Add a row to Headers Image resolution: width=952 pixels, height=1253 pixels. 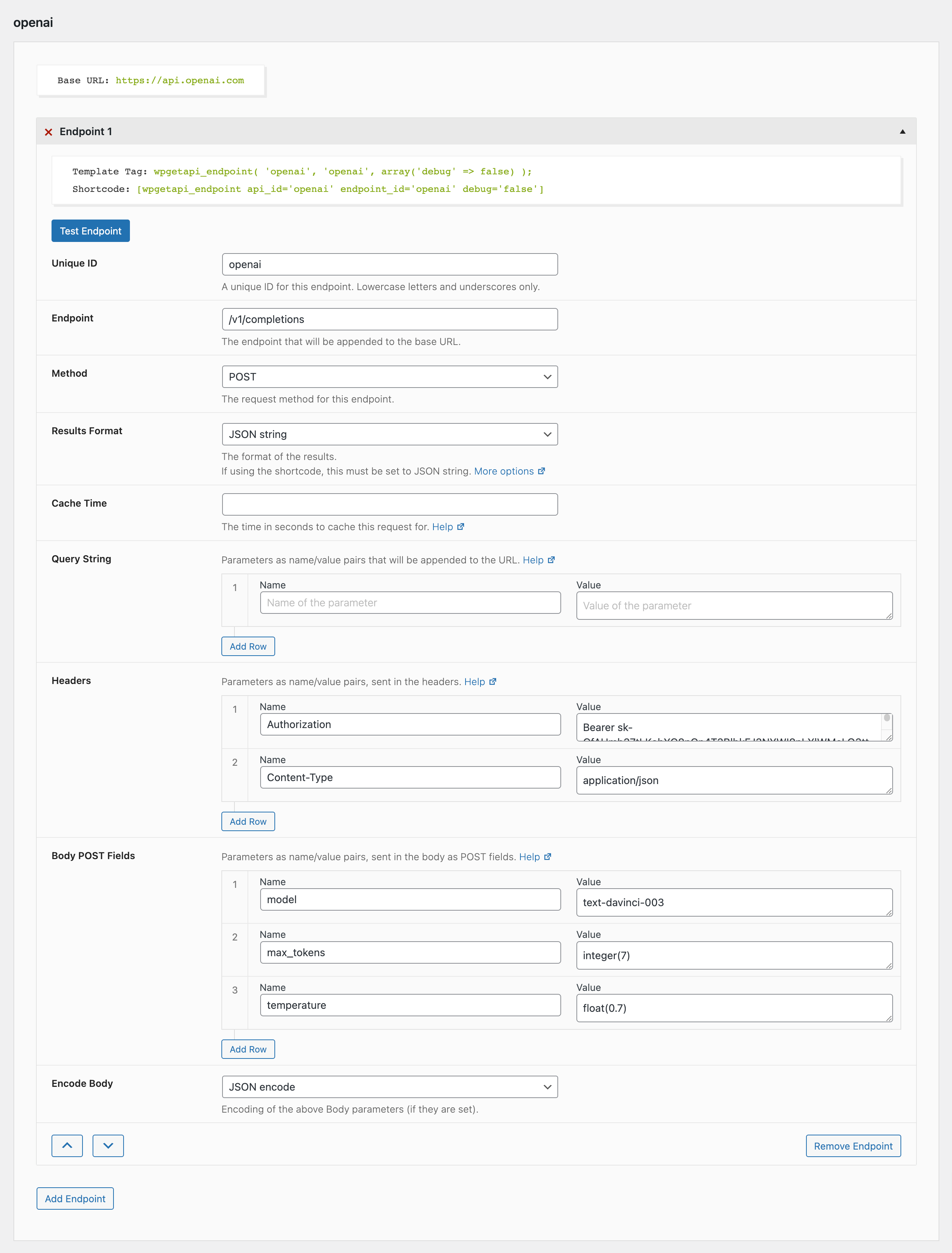pyautogui.click(x=248, y=821)
